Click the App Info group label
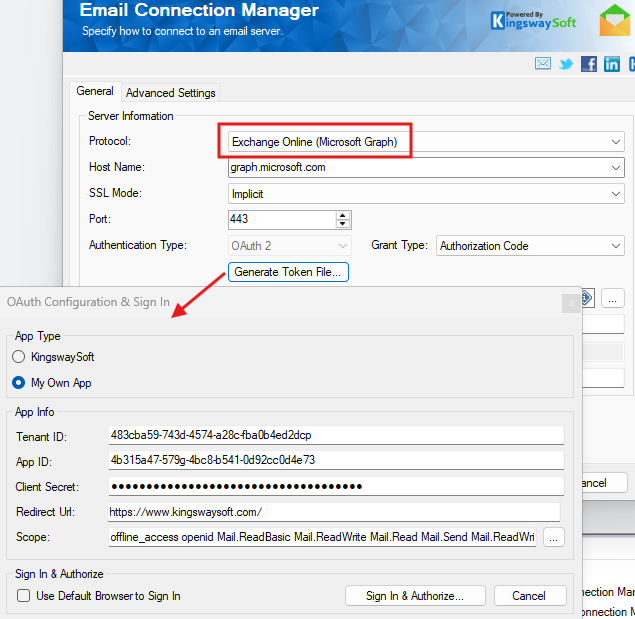This screenshot has height=619, width=635. 34,412
